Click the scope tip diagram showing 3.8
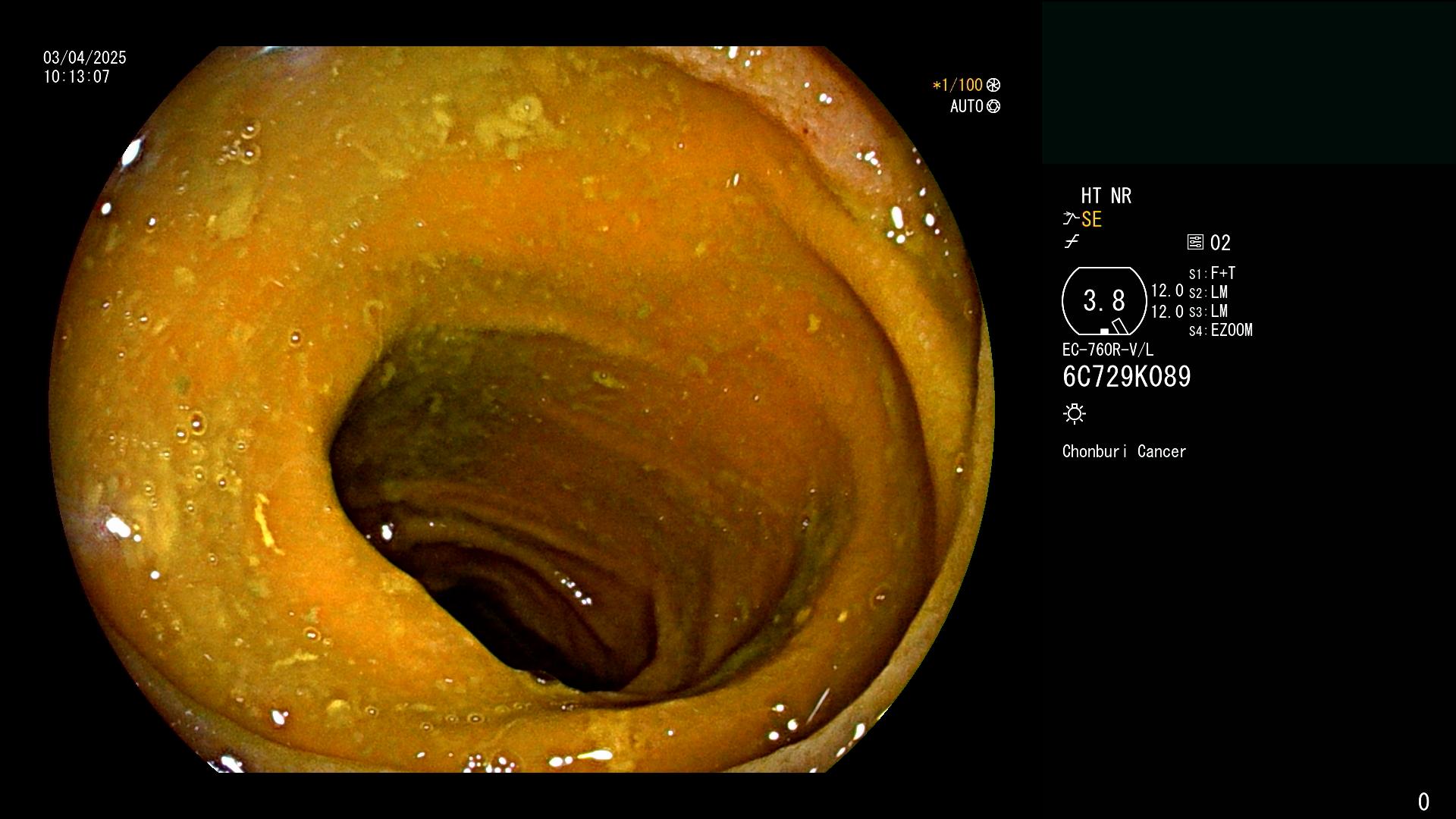This screenshot has width=1456, height=819. coord(1104,301)
